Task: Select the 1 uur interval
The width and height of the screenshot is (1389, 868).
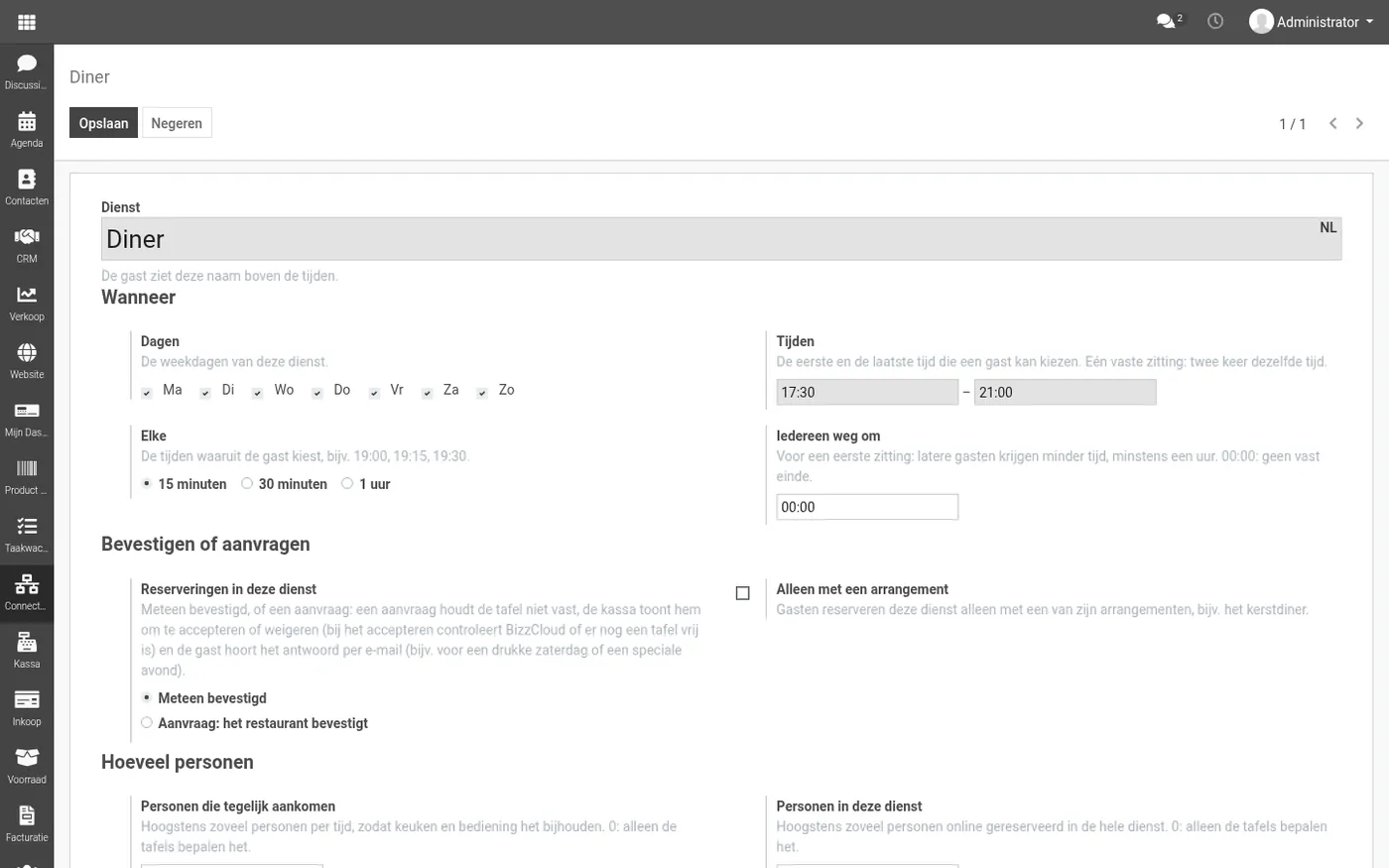Action: [347, 483]
